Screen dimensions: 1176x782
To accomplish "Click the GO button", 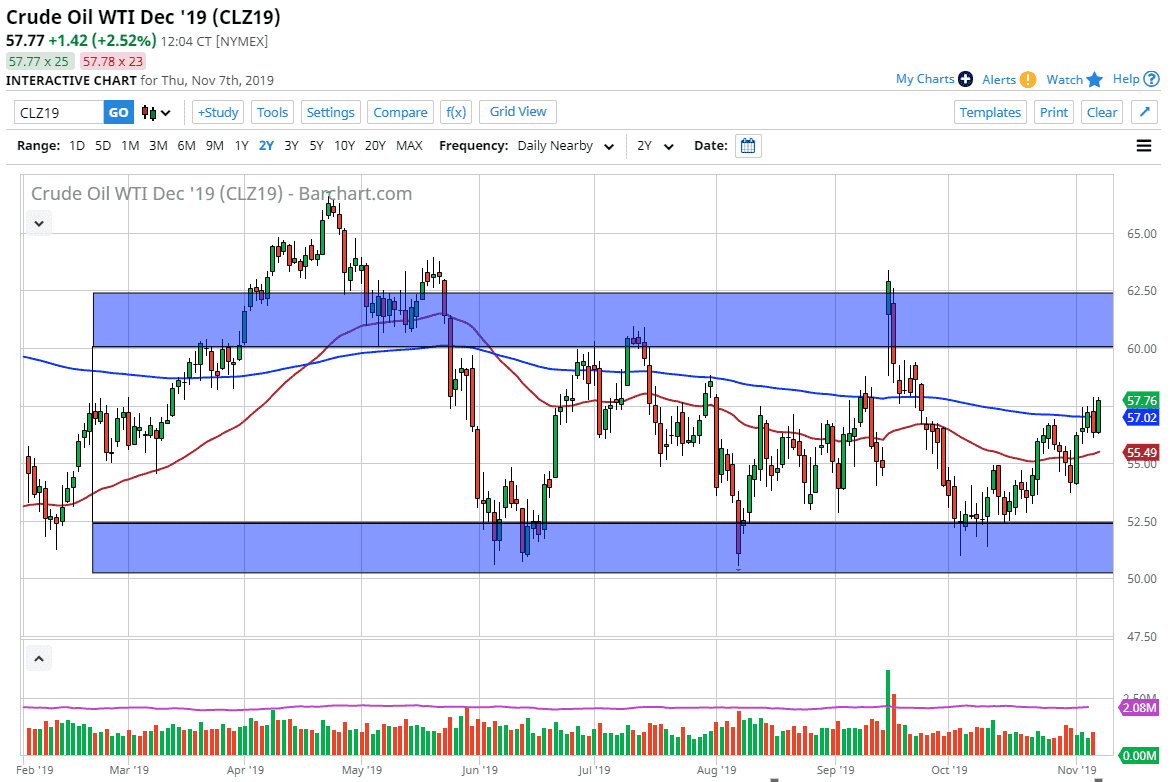I will (117, 112).
